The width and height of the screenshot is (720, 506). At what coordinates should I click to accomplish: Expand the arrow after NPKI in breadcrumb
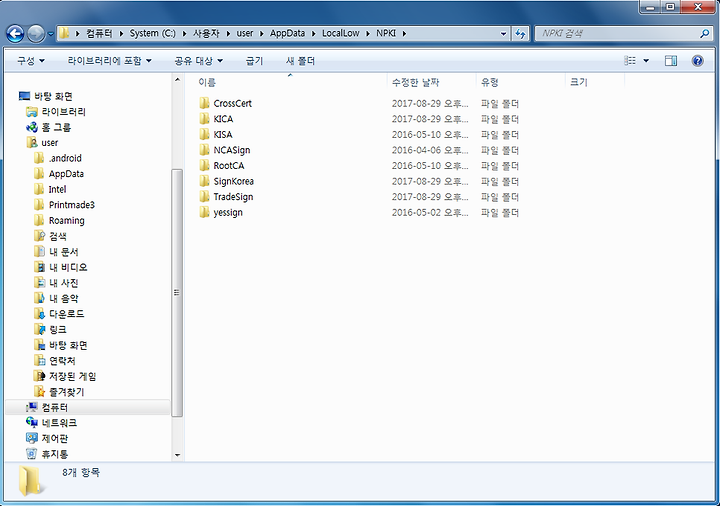coord(405,34)
